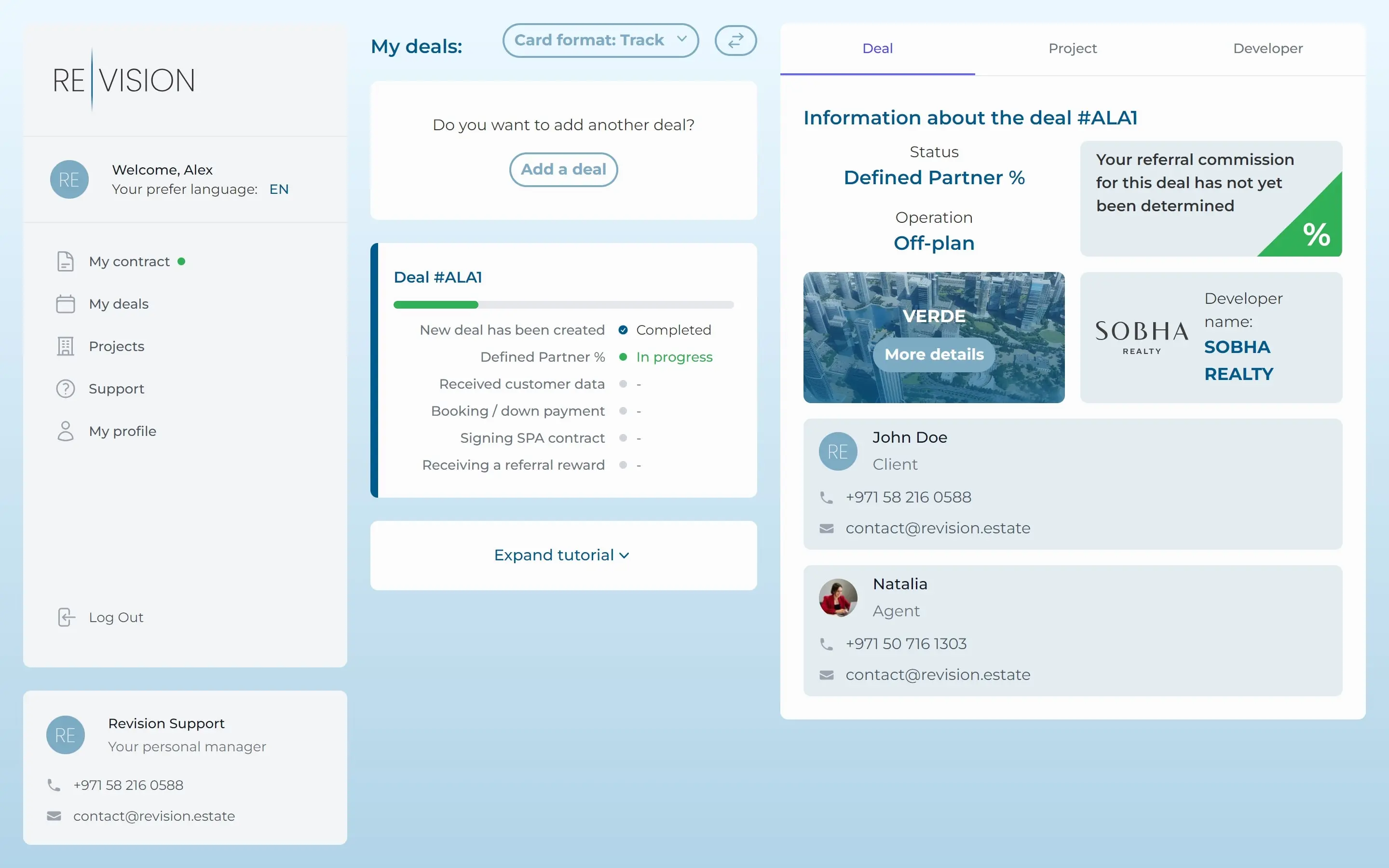The height and width of the screenshot is (868, 1389).
Task: Click the Log Out door icon
Action: (66, 617)
